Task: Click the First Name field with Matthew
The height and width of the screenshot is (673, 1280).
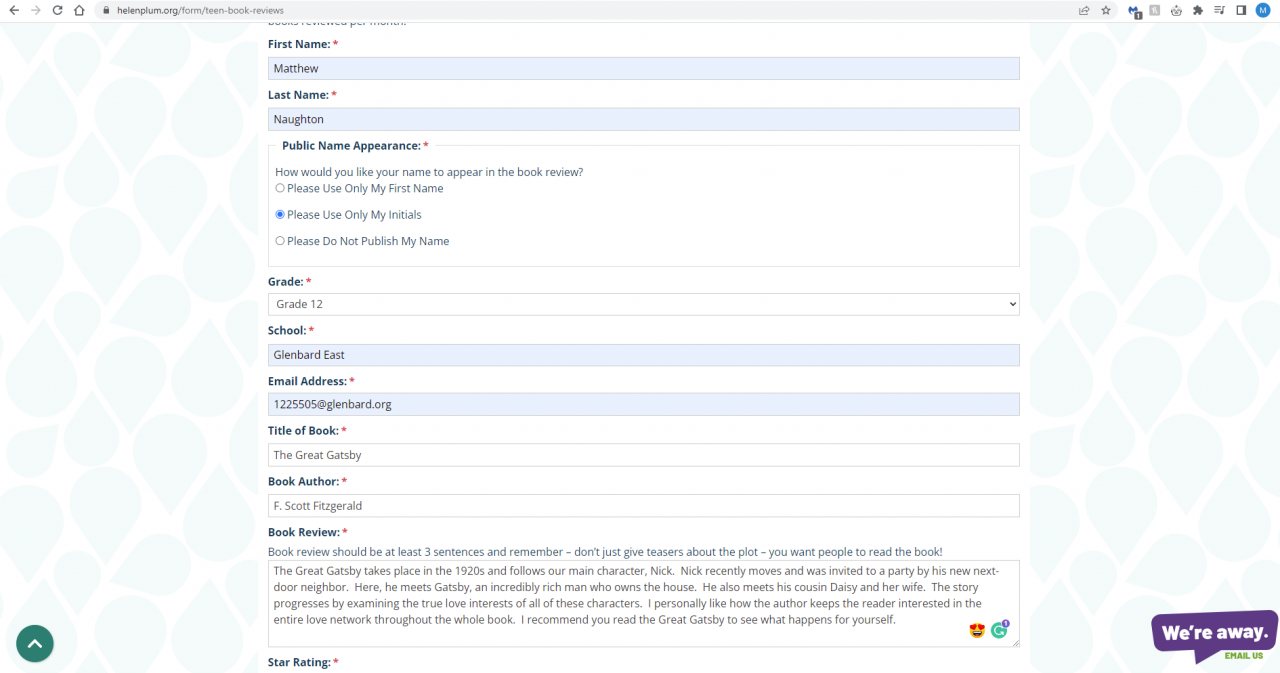Action: [644, 68]
